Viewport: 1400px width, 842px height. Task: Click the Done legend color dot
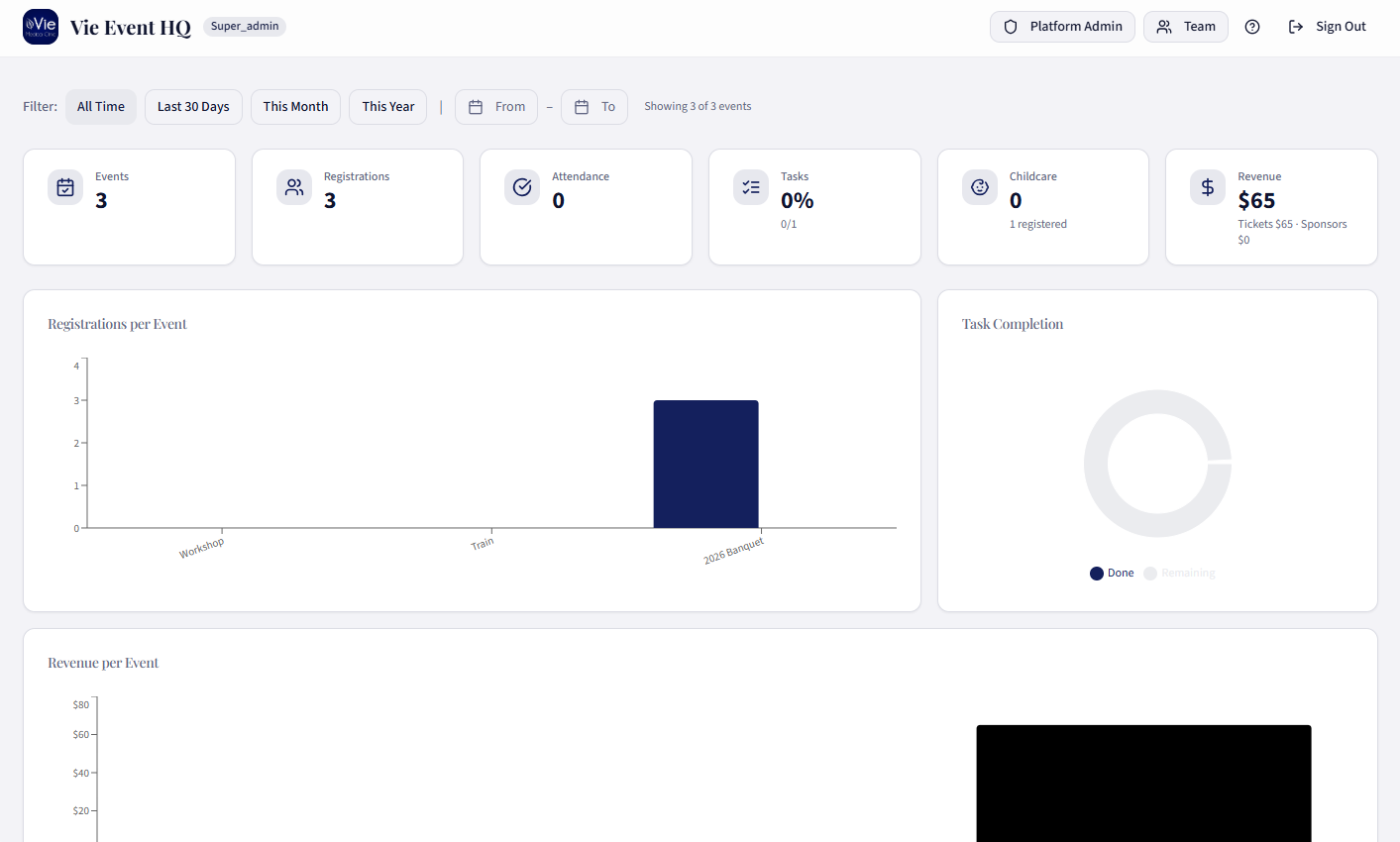[1097, 574]
